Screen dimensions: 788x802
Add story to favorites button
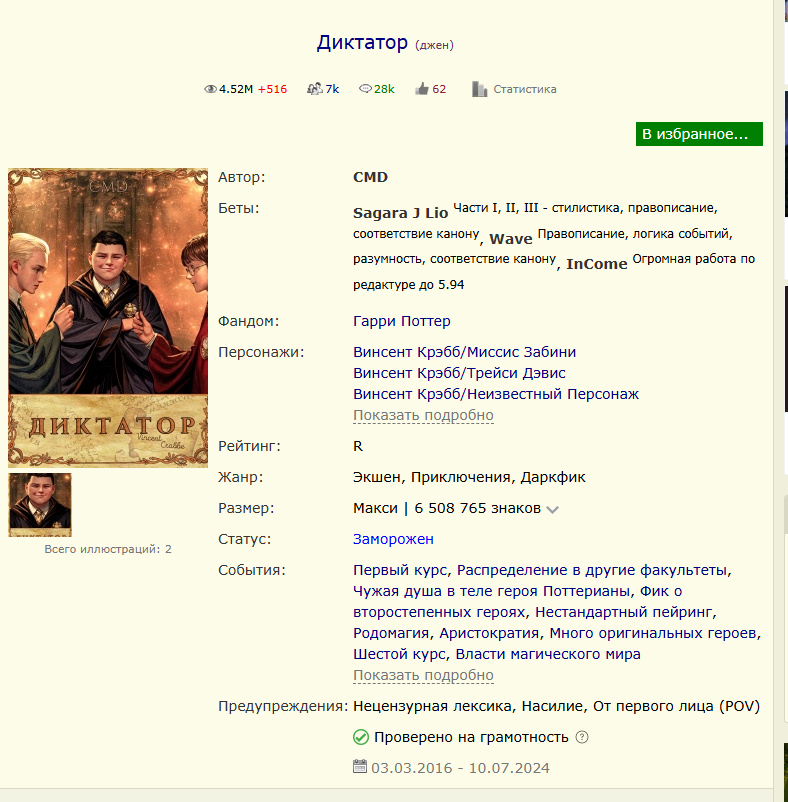point(699,134)
